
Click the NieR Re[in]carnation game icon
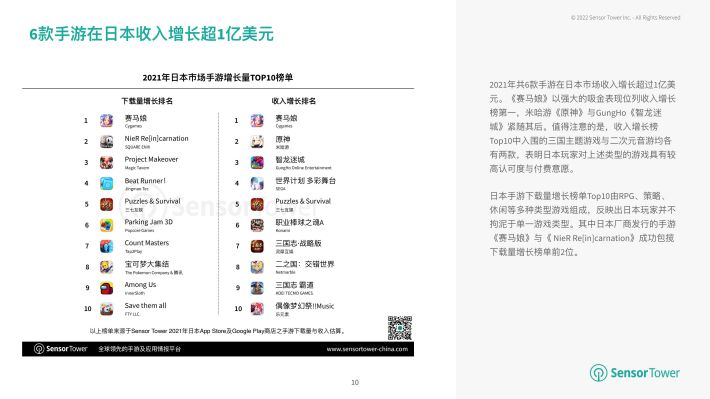pyautogui.click(x=106, y=142)
